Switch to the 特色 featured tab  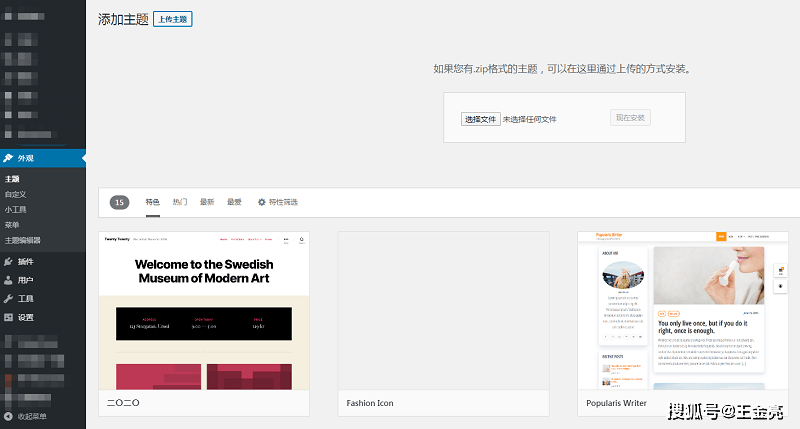point(153,202)
